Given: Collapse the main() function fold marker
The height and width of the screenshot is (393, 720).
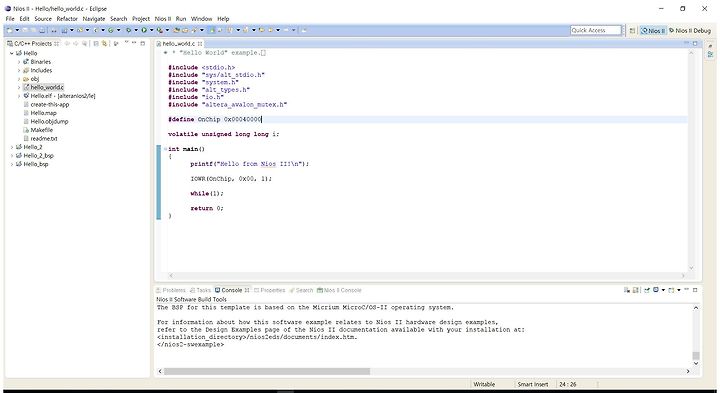Looking at the screenshot, I should point(165,149).
